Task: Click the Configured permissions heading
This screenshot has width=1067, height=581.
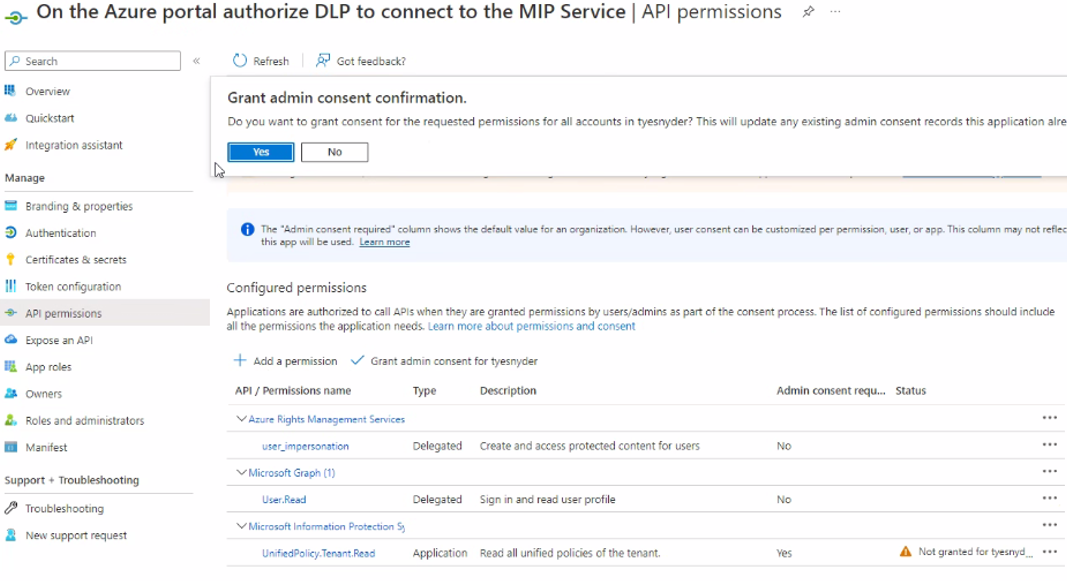Action: [x=297, y=288]
